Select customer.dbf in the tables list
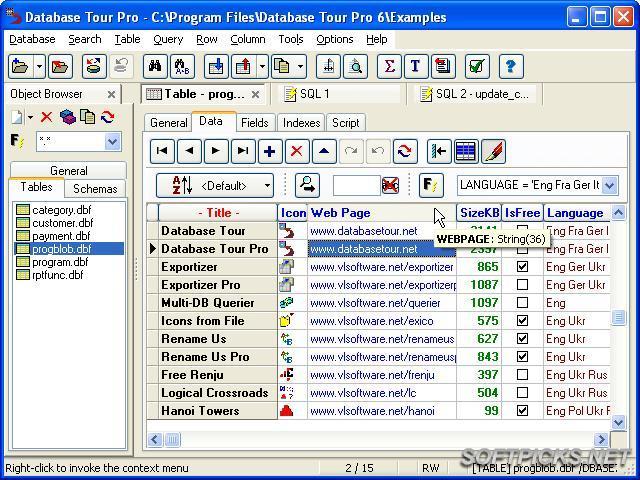Viewport: 640px width, 480px height. 62,223
